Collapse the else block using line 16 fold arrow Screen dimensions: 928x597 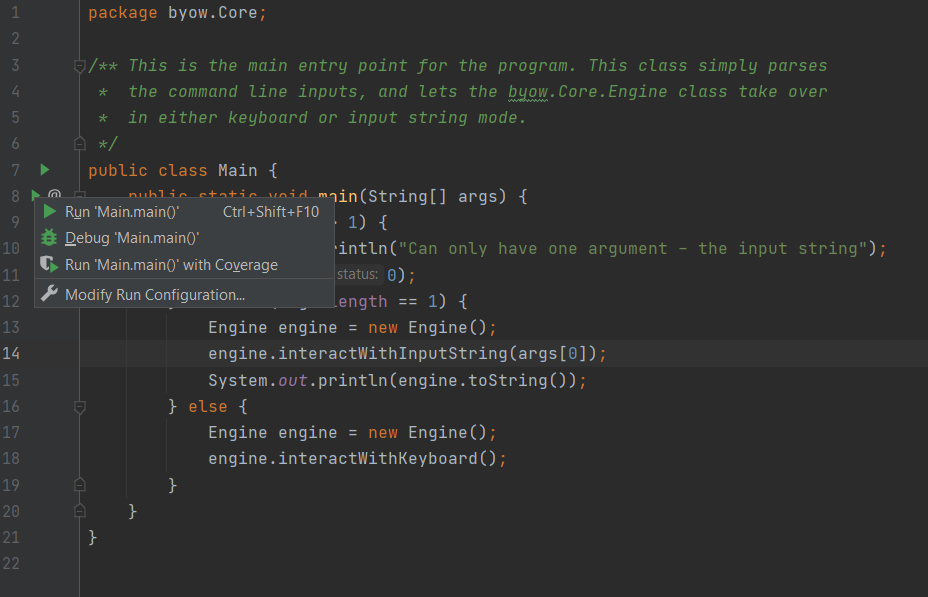(79, 405)
